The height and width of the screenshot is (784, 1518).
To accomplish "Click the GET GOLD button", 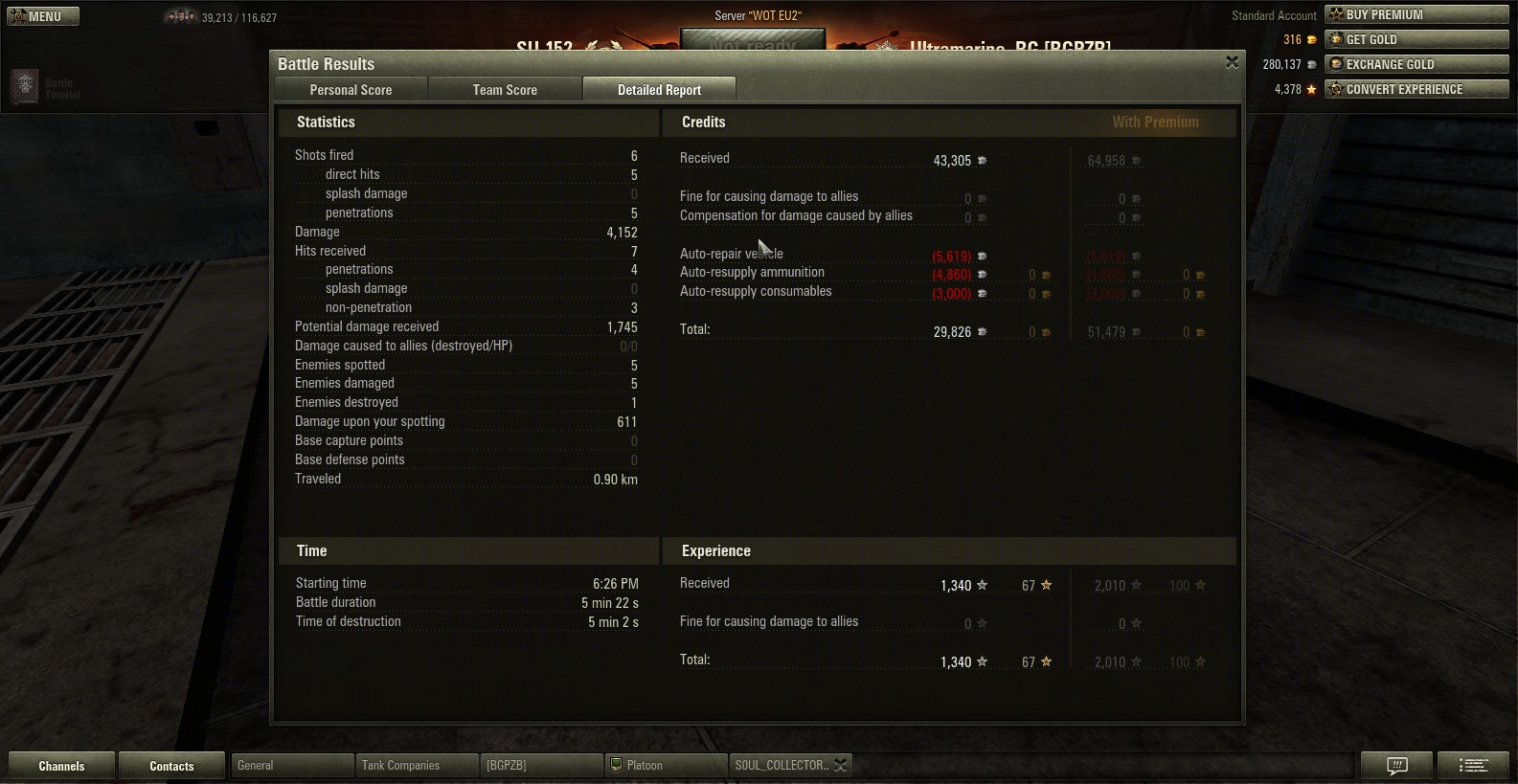I will tap(1416, 39).
